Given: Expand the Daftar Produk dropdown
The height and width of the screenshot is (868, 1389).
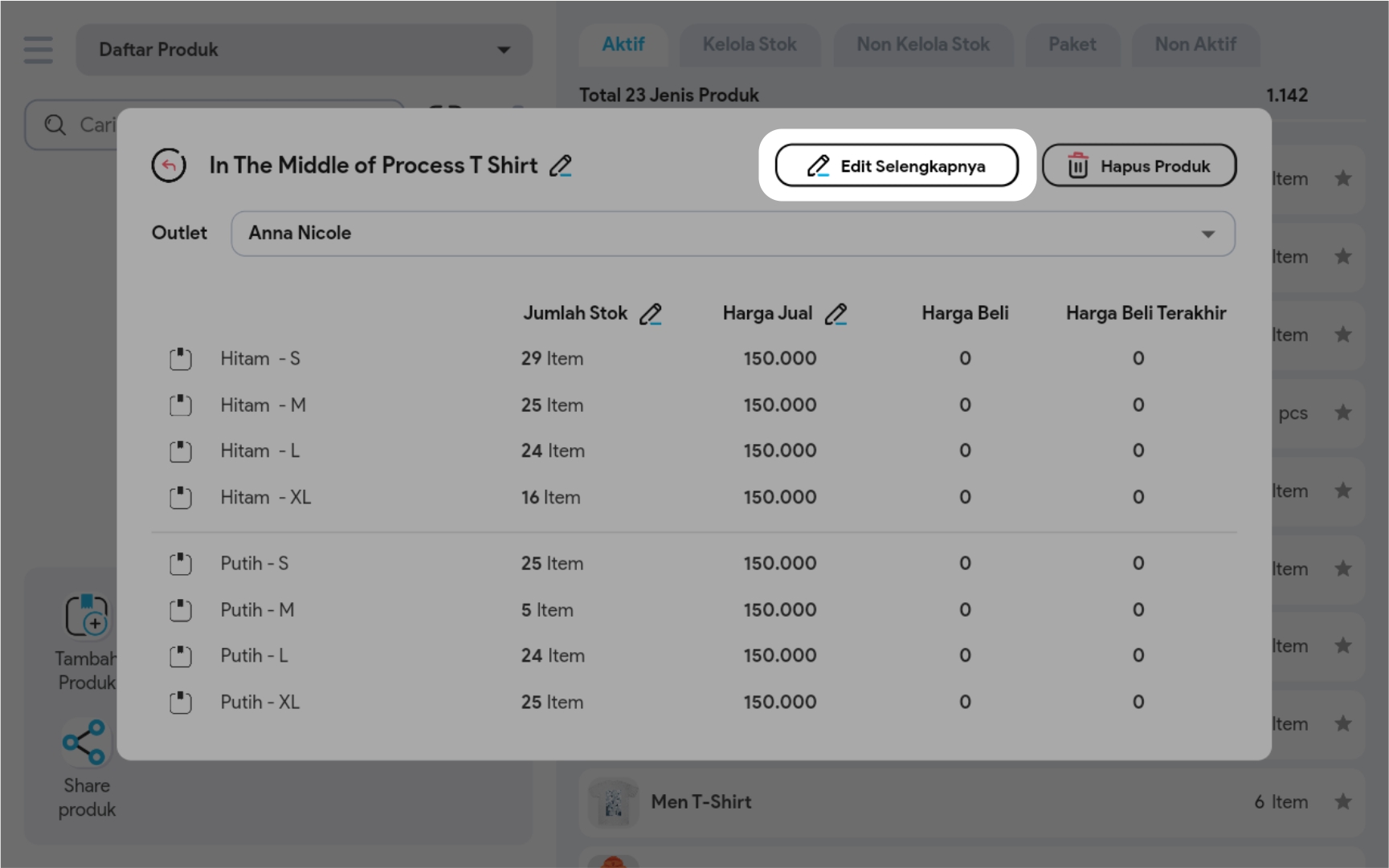Looking at the screenshot, I should (x=304, y=50).
